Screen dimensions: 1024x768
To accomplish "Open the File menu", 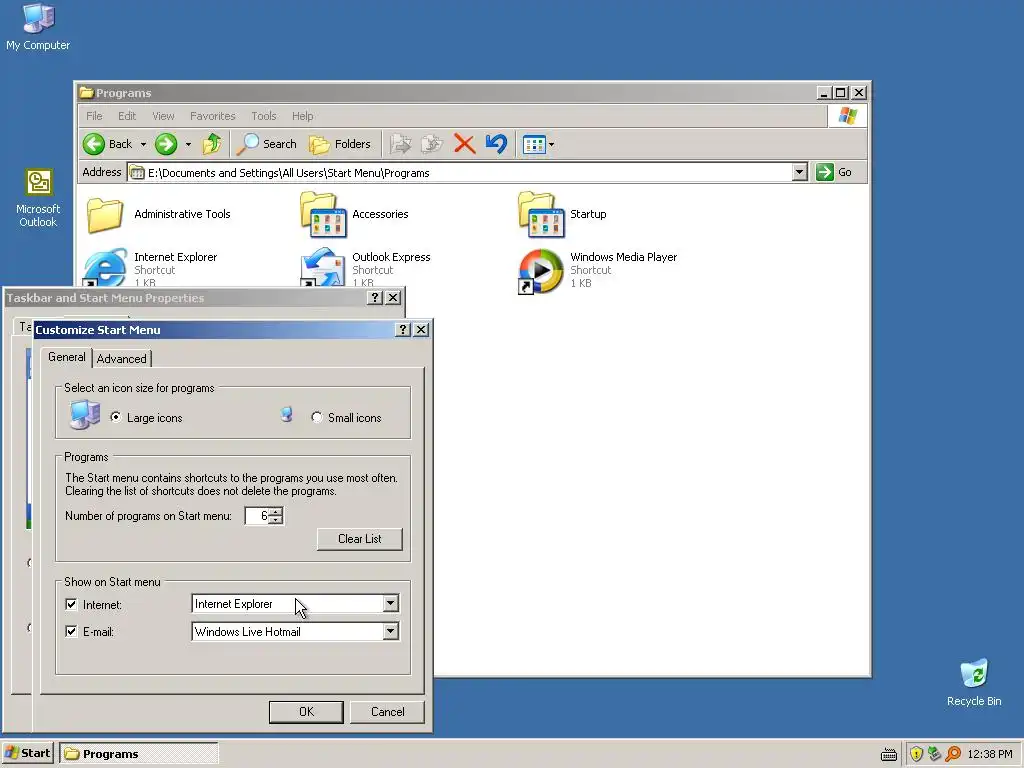I will click(95, 116).
